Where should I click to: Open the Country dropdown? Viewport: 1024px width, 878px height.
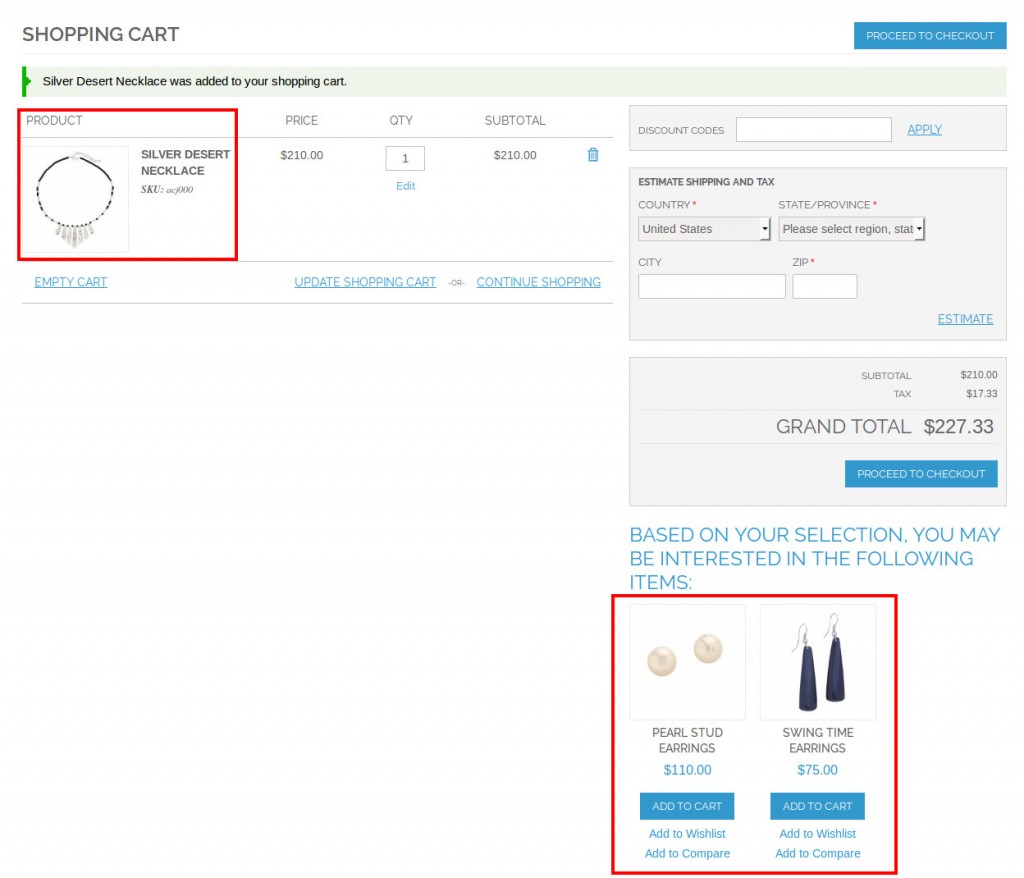coord(704,229)
